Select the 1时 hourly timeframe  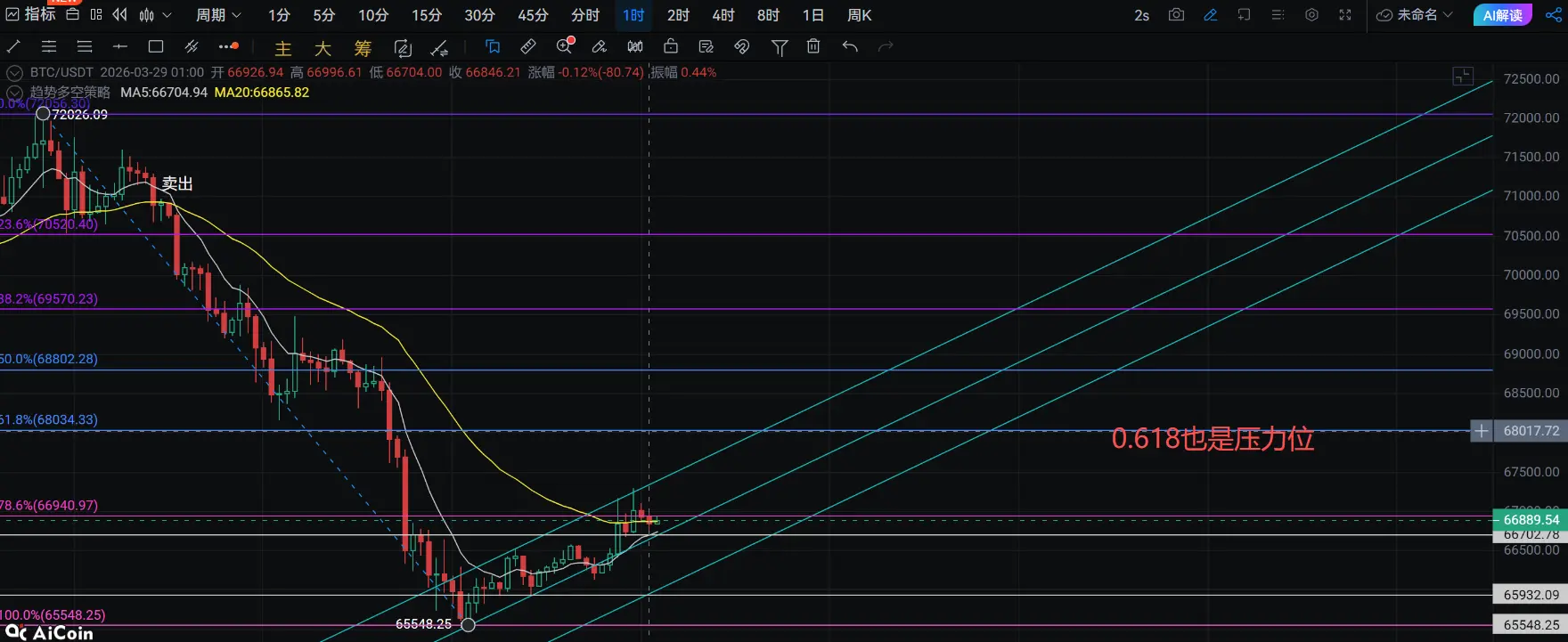click(633, 15)
